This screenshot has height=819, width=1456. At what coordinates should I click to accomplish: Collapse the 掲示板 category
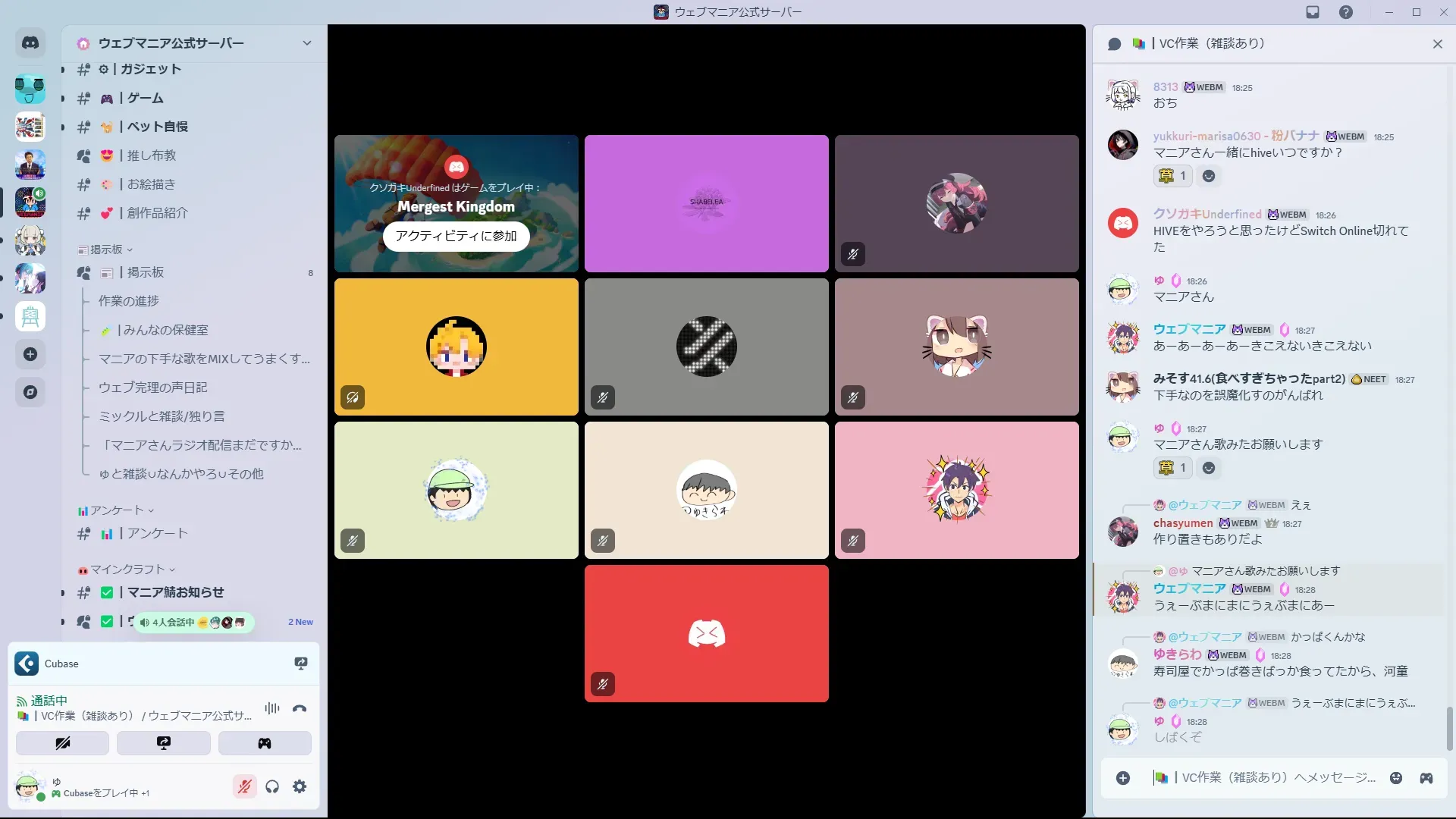coord(106,249)
